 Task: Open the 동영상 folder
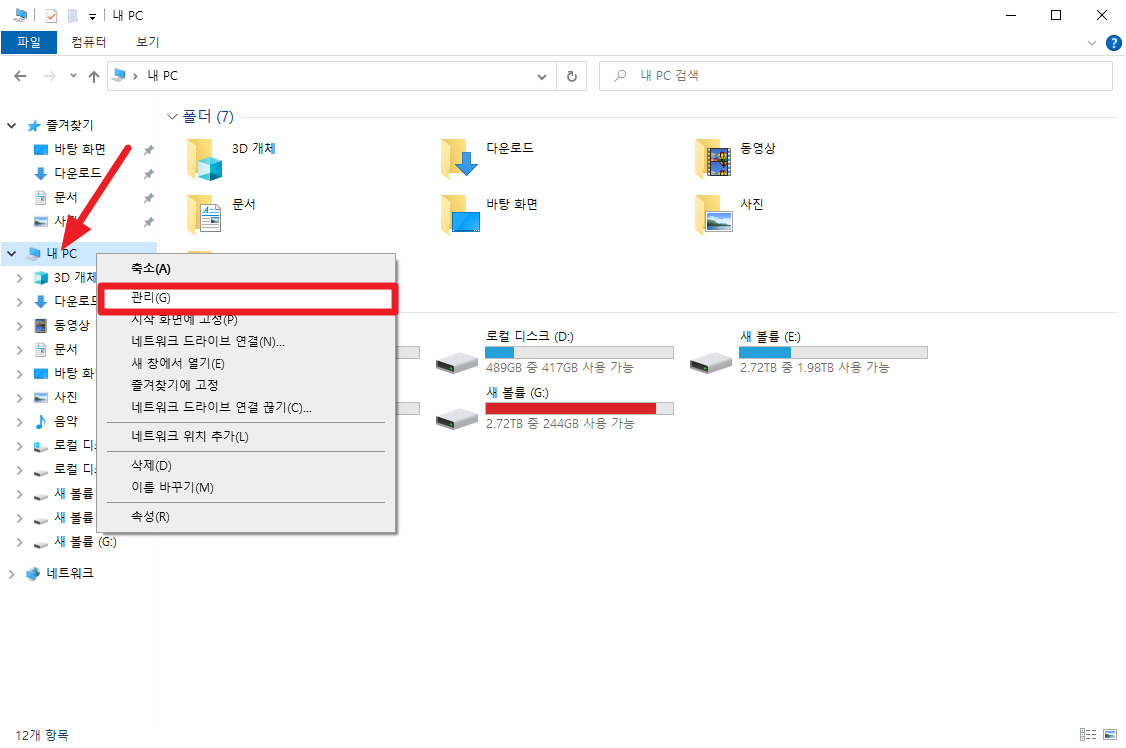713,158
